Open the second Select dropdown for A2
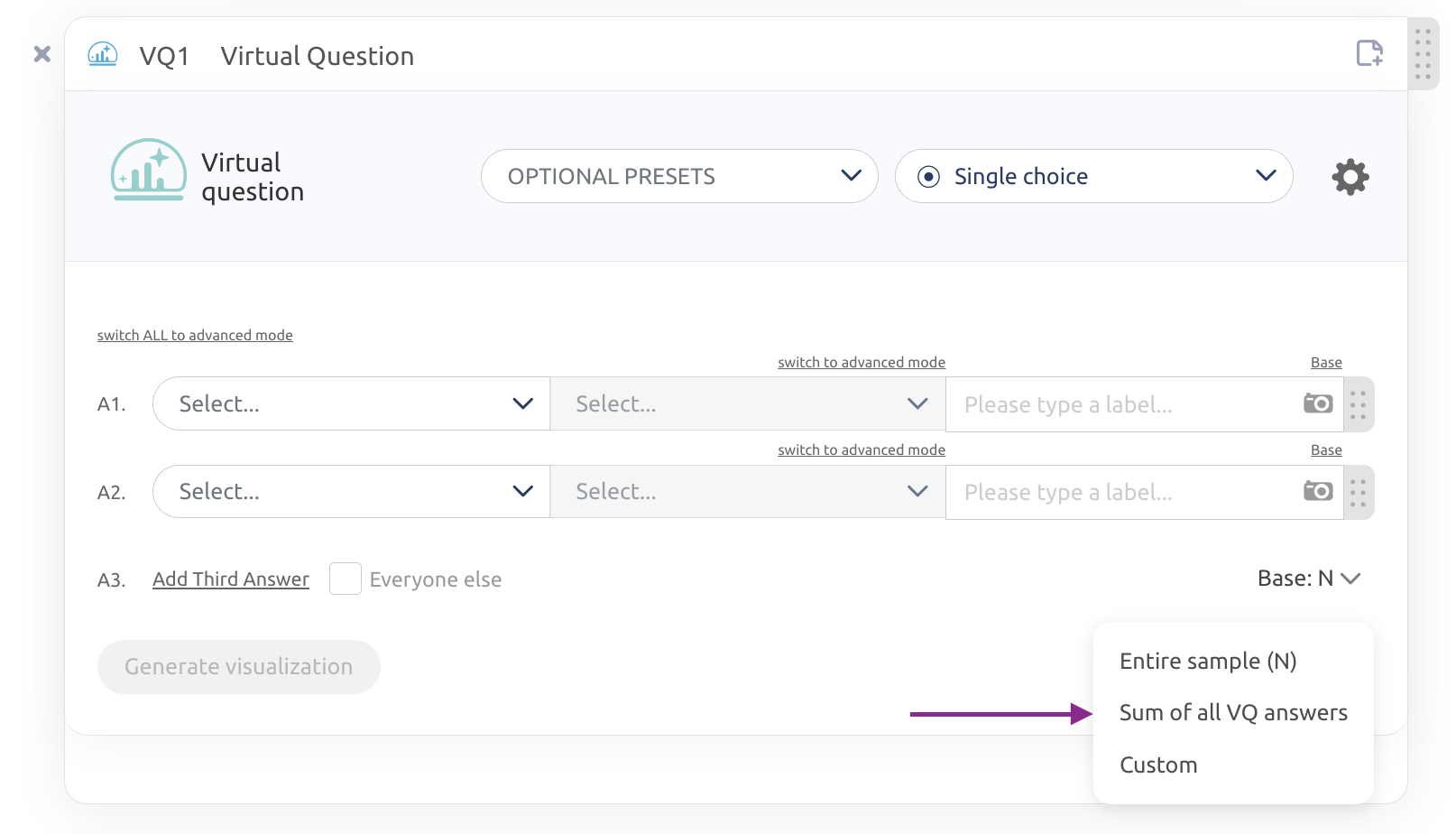1456x834 pixels. click(x=748, y=491)
